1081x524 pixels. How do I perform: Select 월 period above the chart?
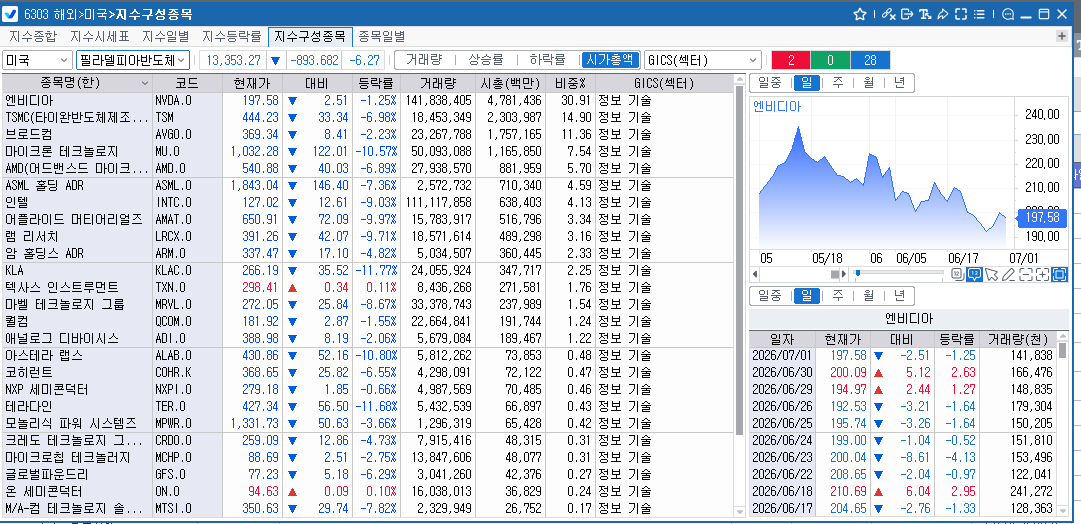pos(869,83)
